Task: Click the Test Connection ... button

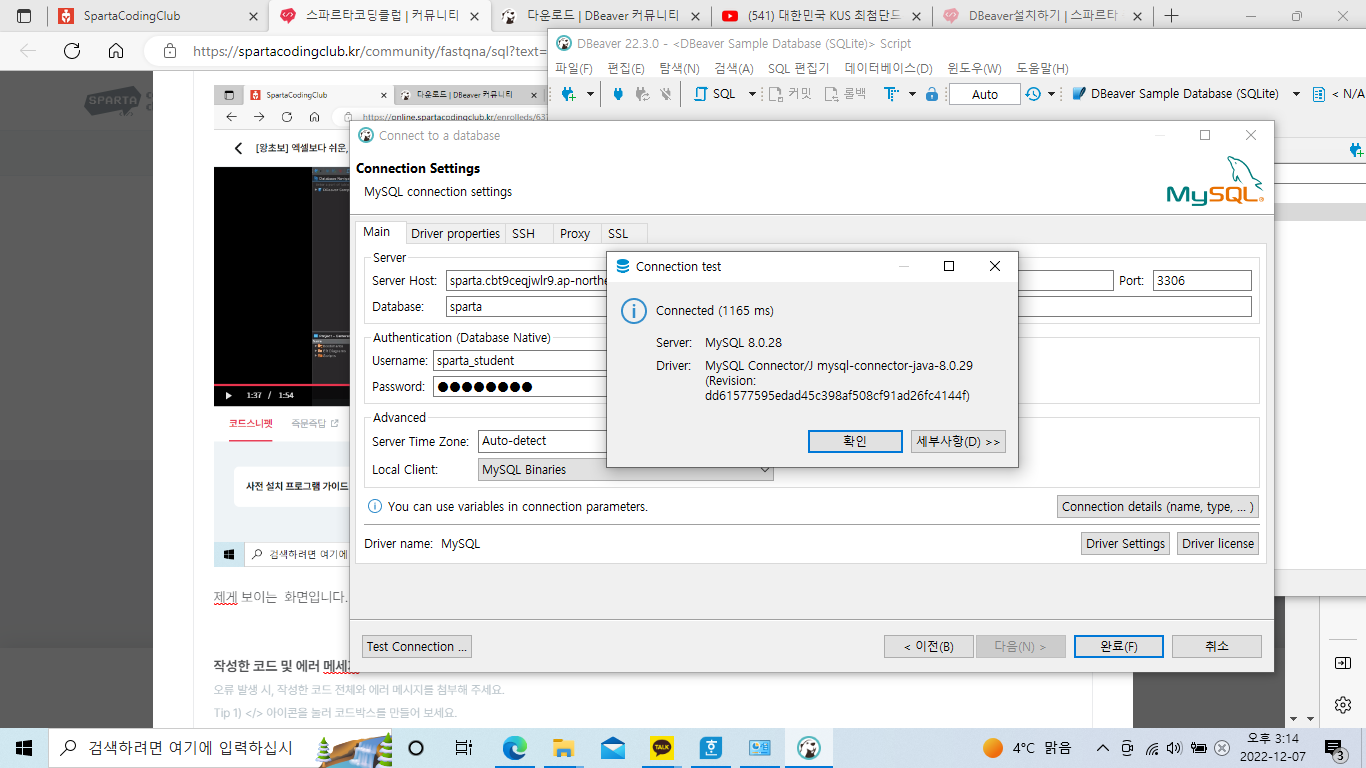Action: point(417,647)
